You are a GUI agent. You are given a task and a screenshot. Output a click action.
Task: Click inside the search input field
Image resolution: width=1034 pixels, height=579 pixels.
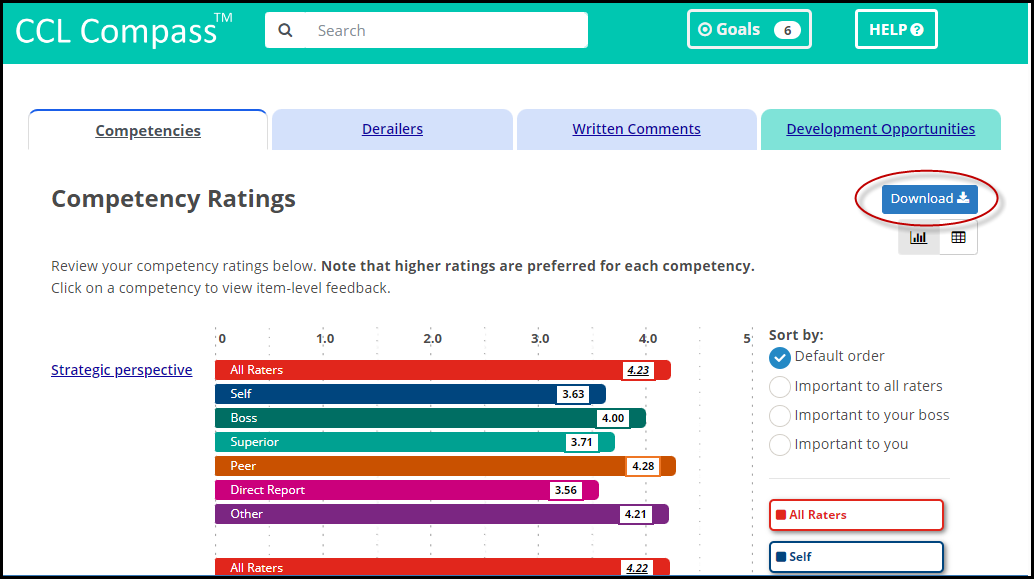point(420,30)
